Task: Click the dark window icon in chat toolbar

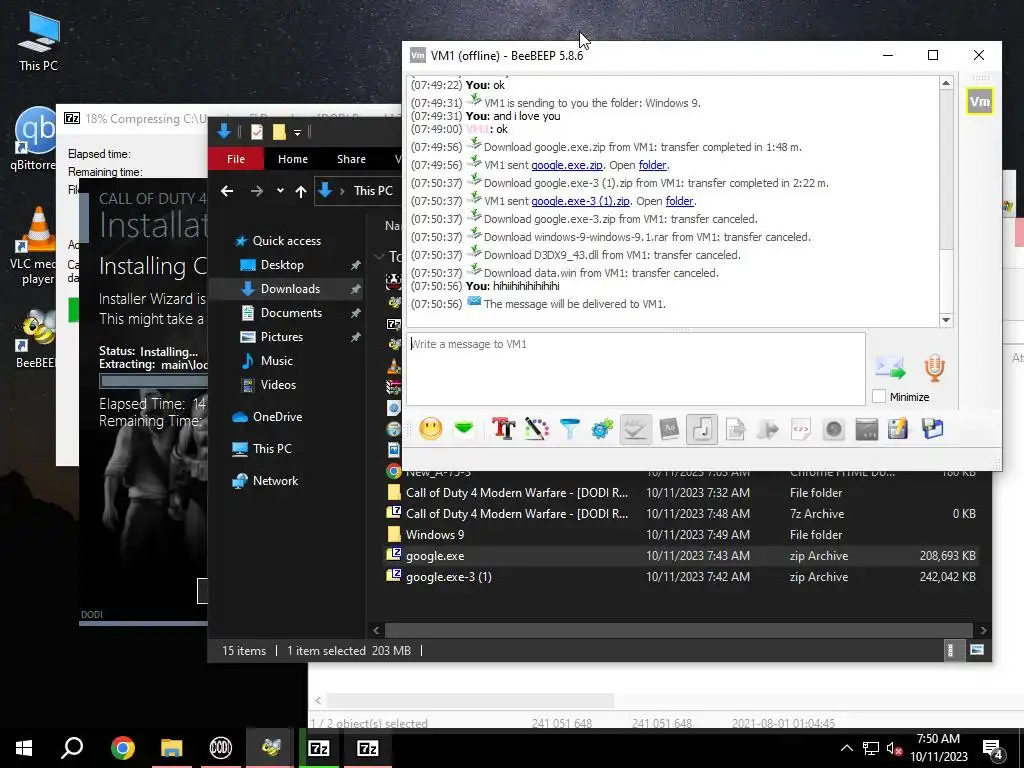Action: click(867, 429)
